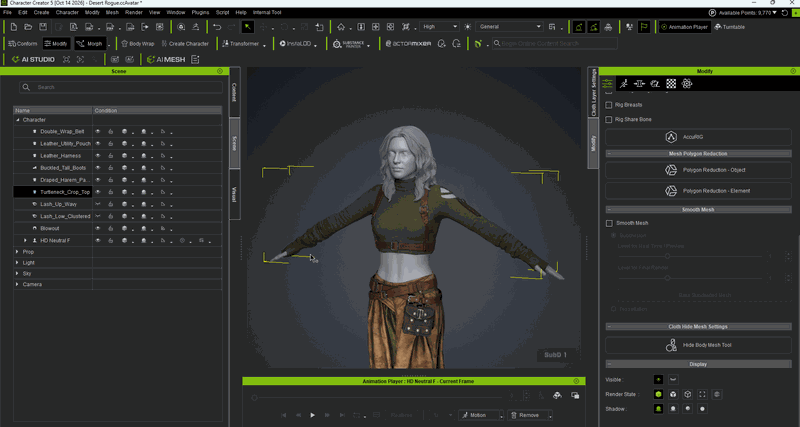Click the Save Project floppy icon
The width and height of the screenshot is (800, 427).
[43, 27]
